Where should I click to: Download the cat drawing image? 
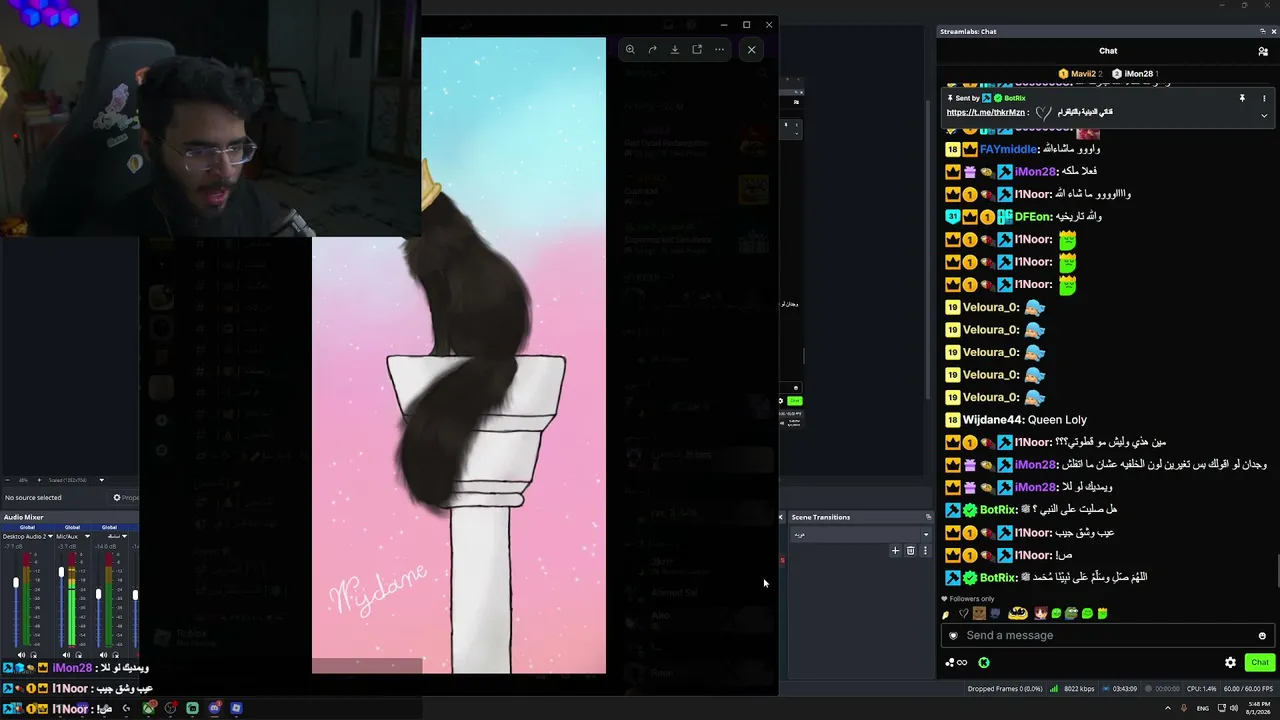click(675, 49)
